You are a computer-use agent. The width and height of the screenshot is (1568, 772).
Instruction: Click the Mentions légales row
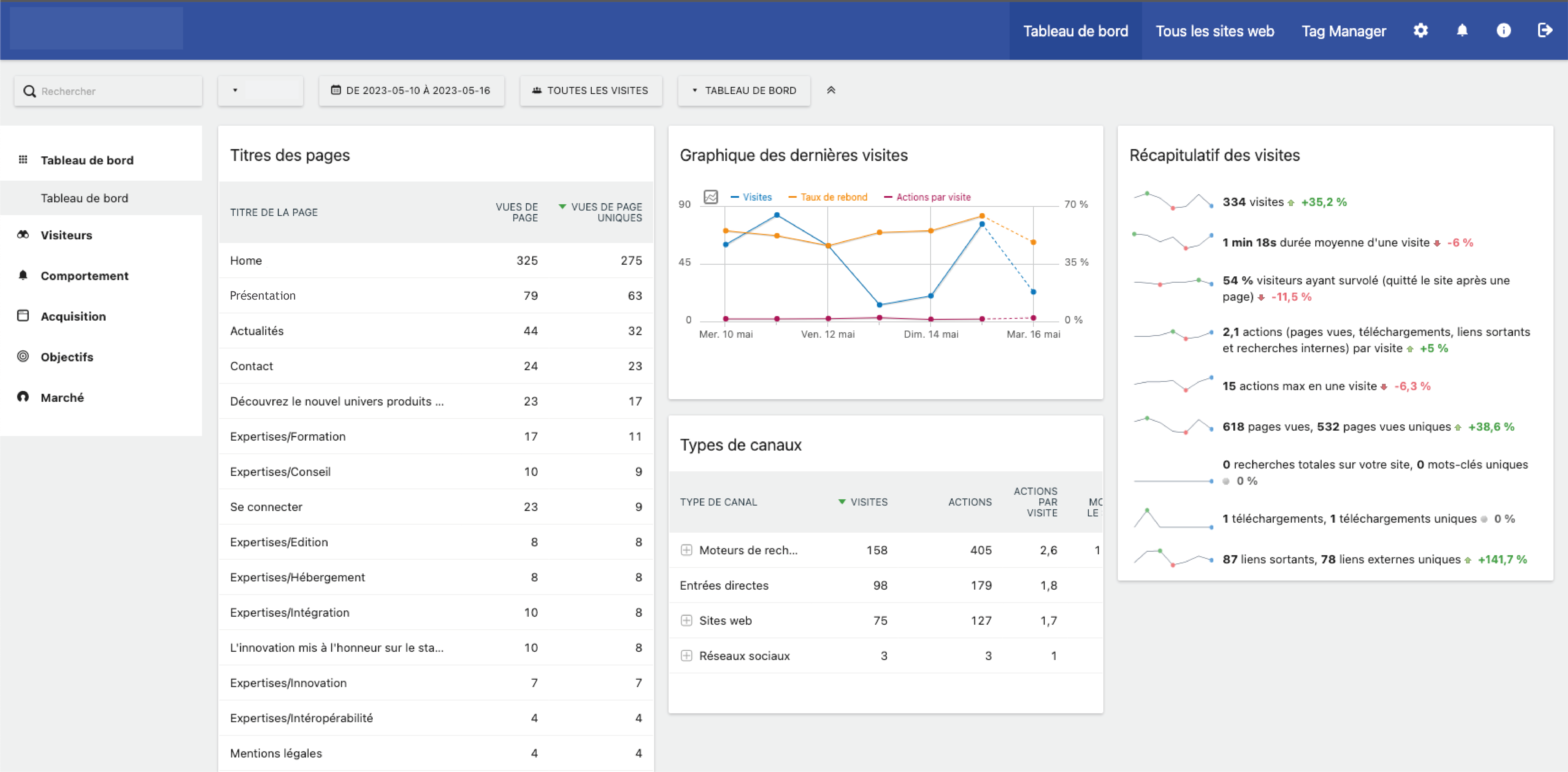[x=436, y=753]
